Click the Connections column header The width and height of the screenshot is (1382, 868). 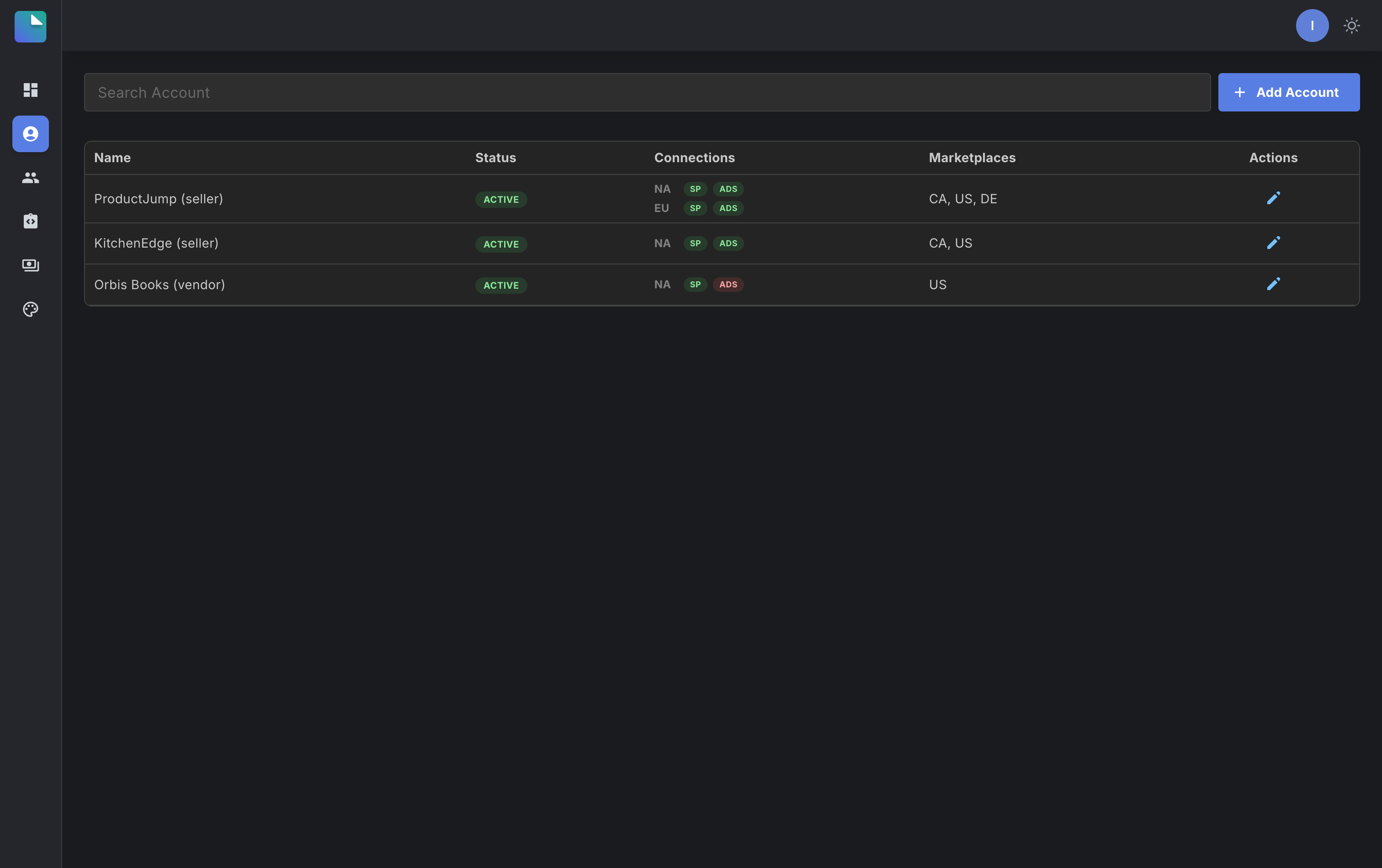[x=695, y=158]
